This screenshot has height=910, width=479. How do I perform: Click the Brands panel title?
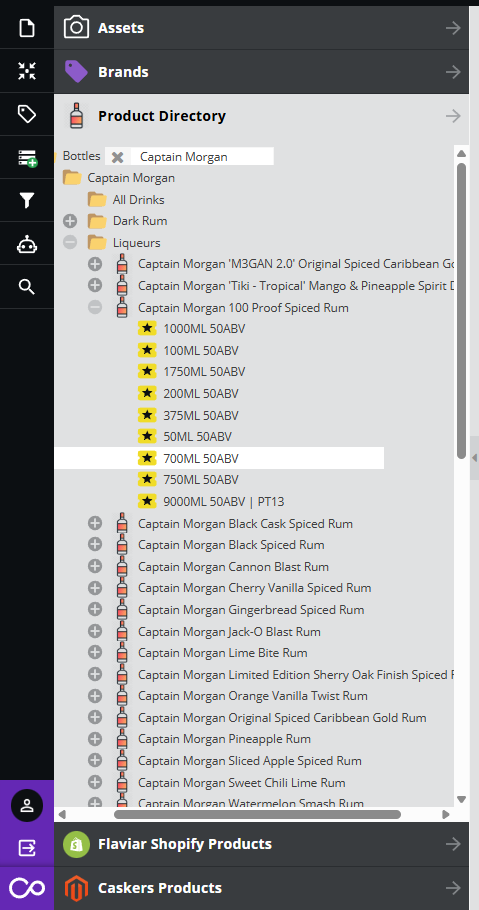tap(123, 72)
